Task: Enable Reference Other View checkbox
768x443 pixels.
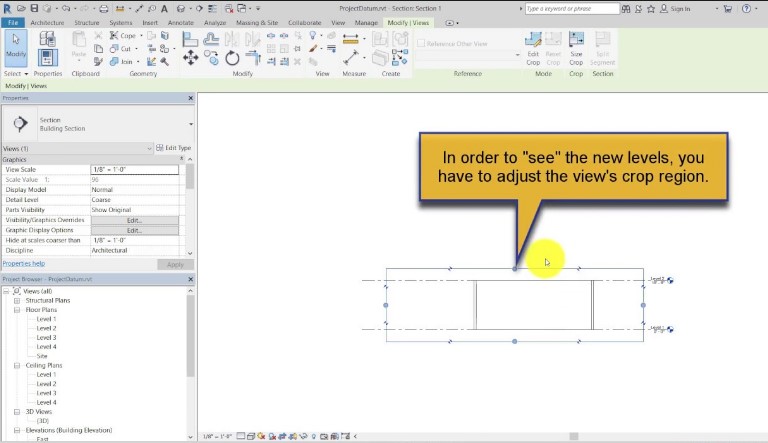Action: 421,44
